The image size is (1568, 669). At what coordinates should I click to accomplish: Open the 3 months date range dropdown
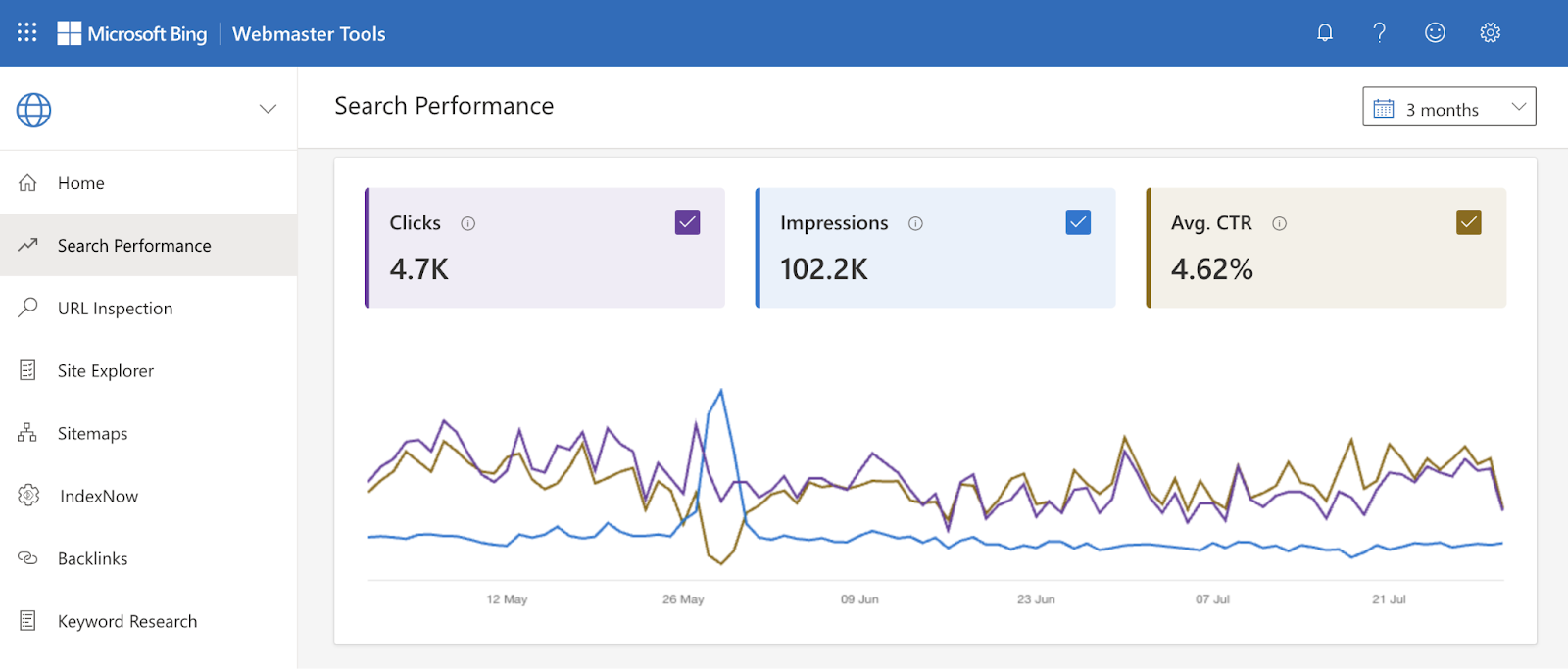[x=1448, y=108]
